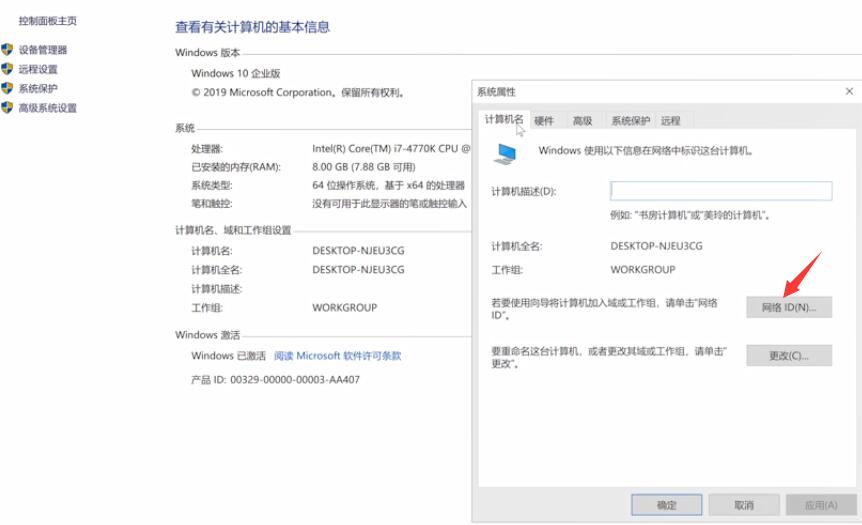862x525 pixels.
Task: Click DESKTOP-NJEU3CG beside 计算机全名 in the dialog
Action: 656,246
